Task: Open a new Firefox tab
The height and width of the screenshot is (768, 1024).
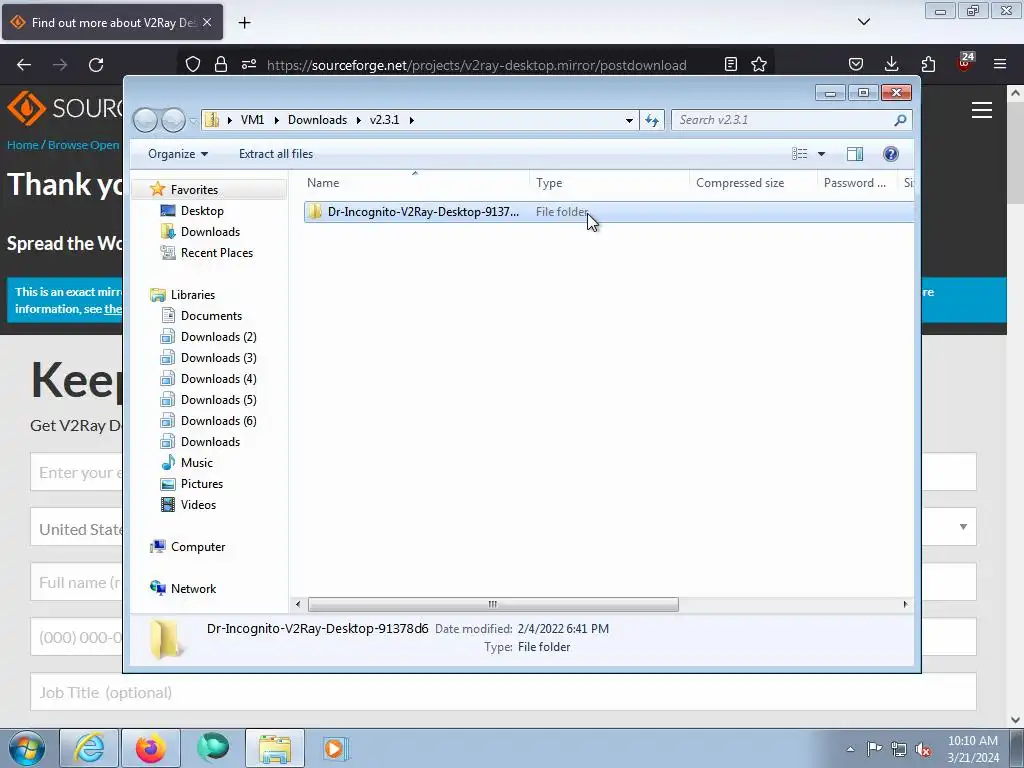Action: click(x=244, y=23)
